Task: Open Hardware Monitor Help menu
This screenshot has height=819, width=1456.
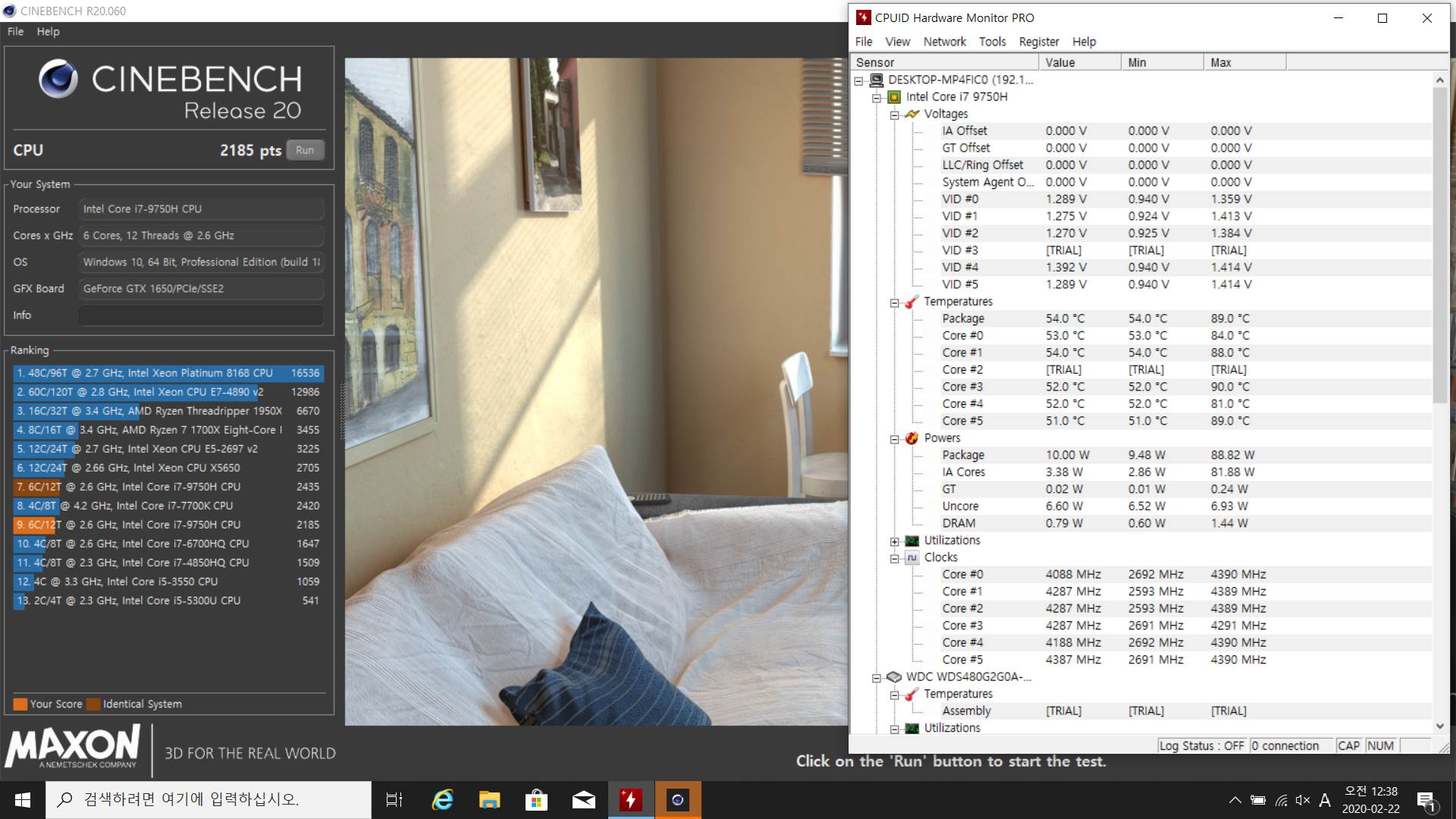Action: [1084, 42]
